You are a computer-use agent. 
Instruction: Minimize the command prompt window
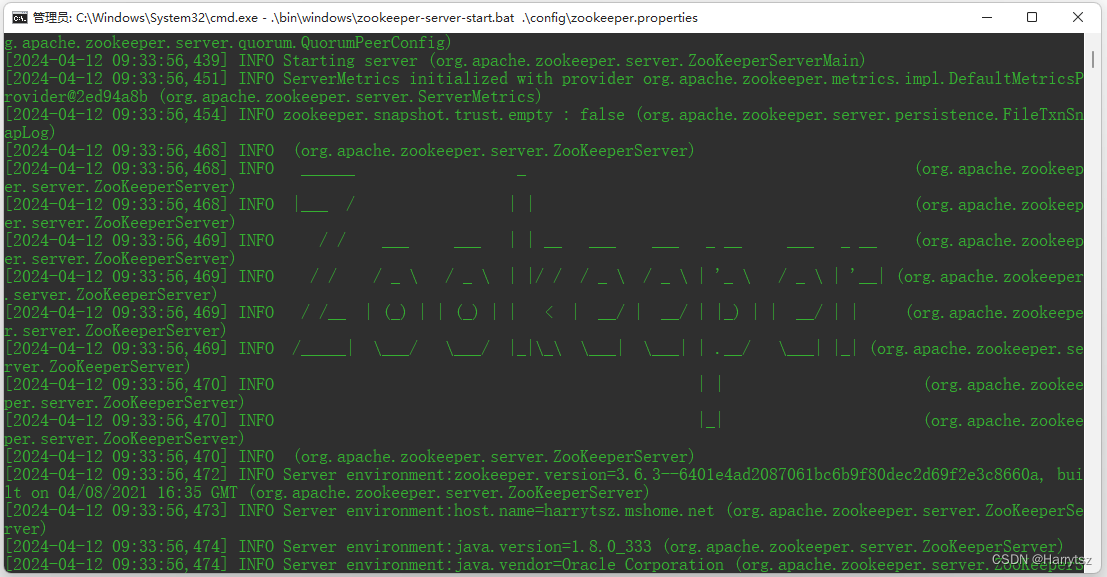point(986,17)
